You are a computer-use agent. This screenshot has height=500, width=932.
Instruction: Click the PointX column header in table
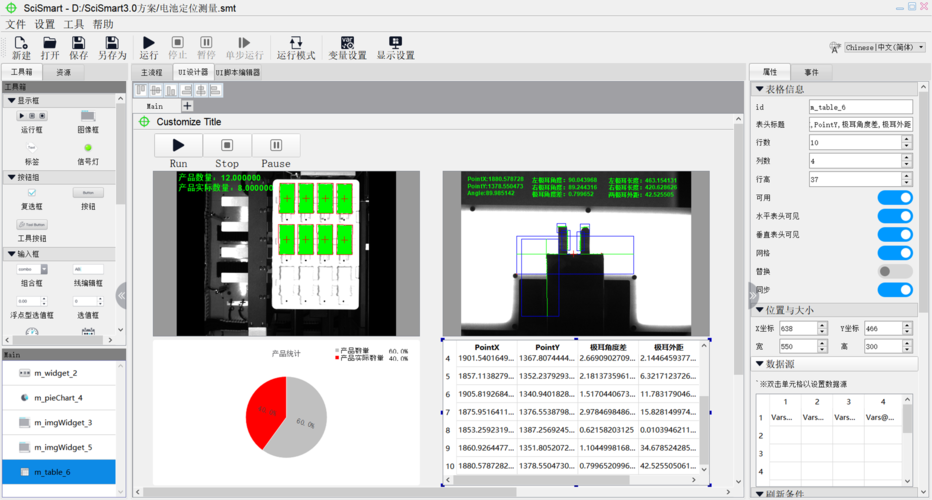[x=487, y=347]
